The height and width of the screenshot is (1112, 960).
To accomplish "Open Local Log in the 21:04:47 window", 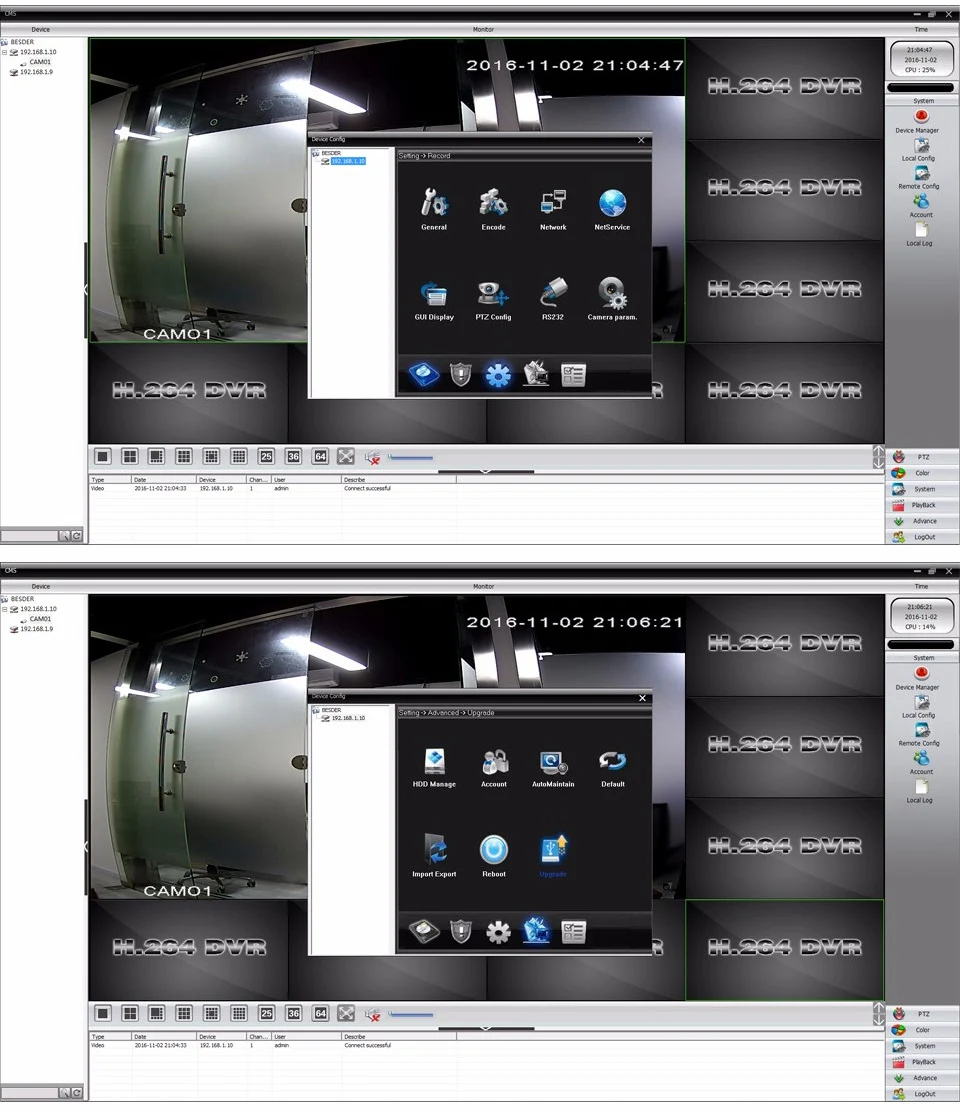I will (920, 235).
